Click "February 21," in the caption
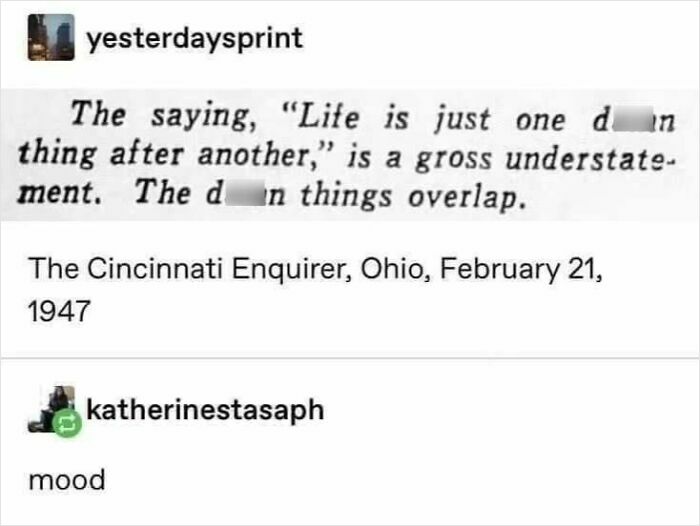The image size is (700, 526). pyautogui.click(x=521, y=269)
